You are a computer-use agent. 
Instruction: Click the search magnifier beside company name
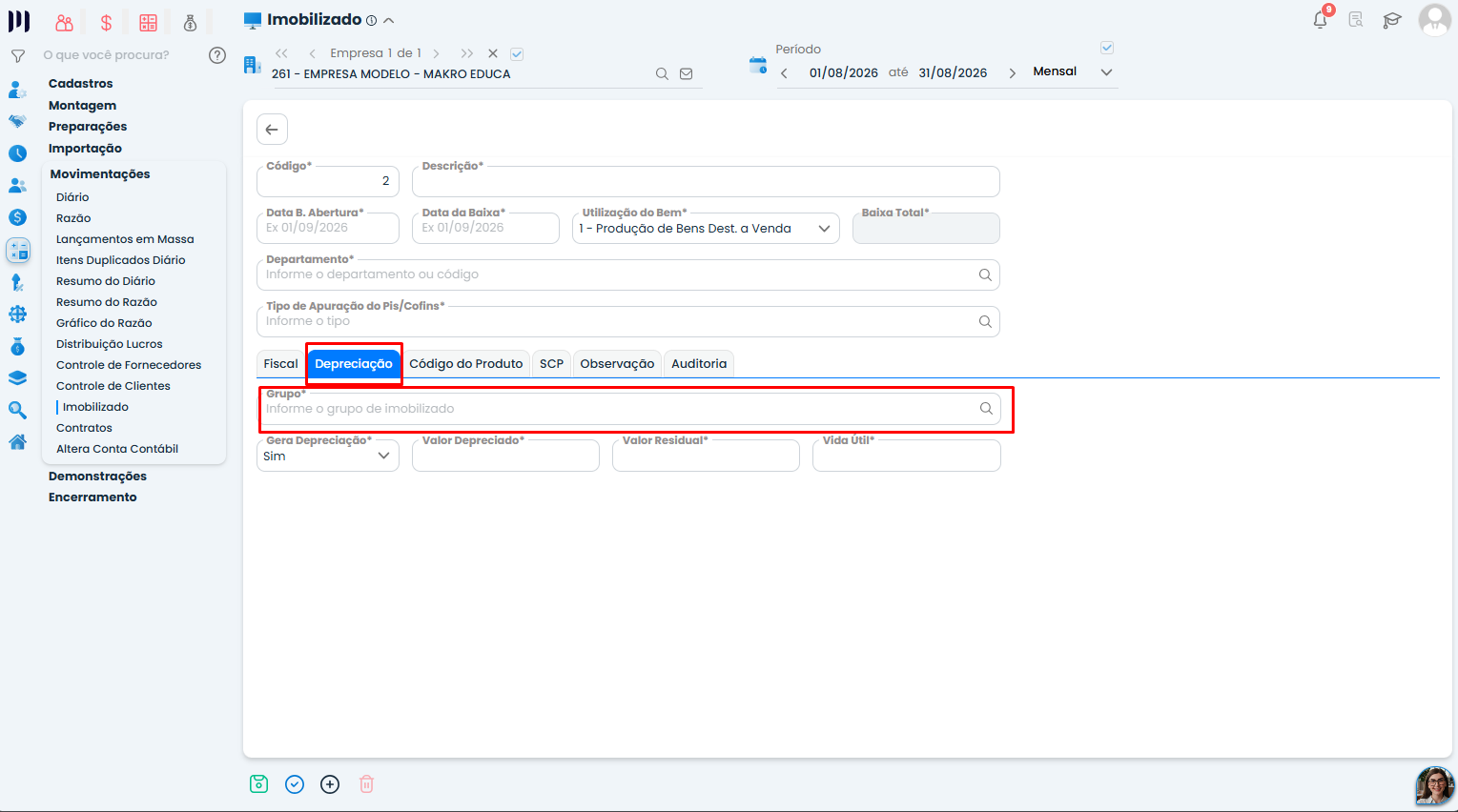pos(662,74)
